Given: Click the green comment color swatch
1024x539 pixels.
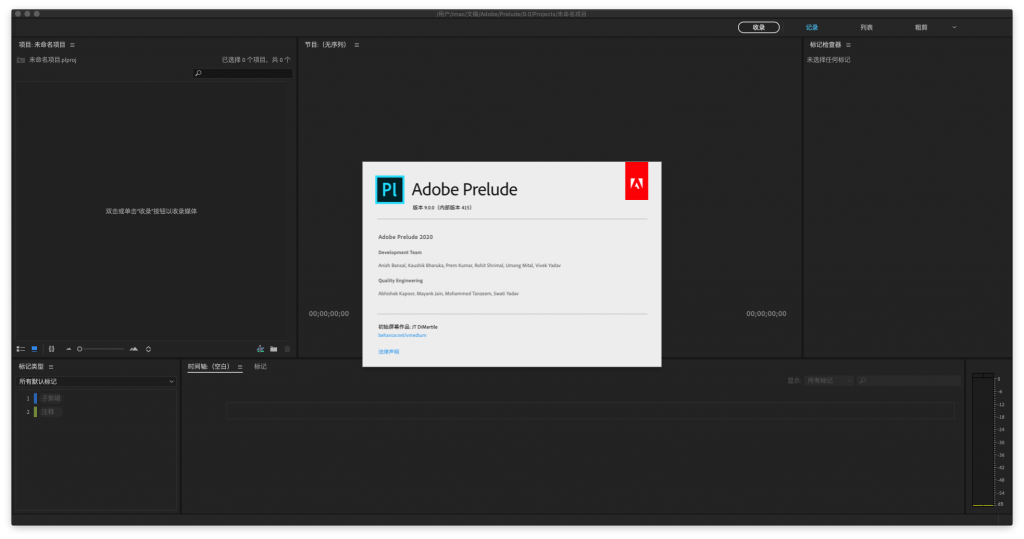Looking at the screenshot, I should pos(35,412).
